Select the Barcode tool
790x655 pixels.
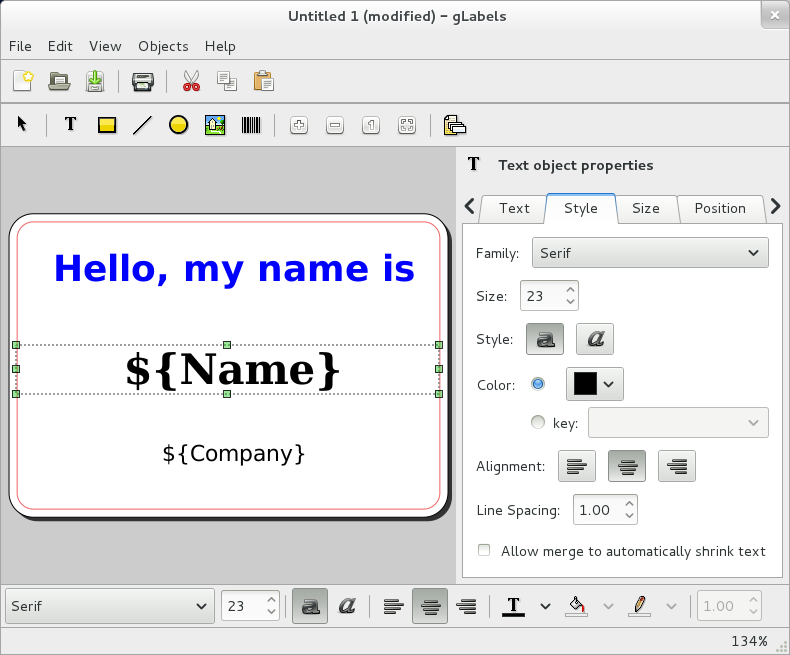[x=250, y=125]
